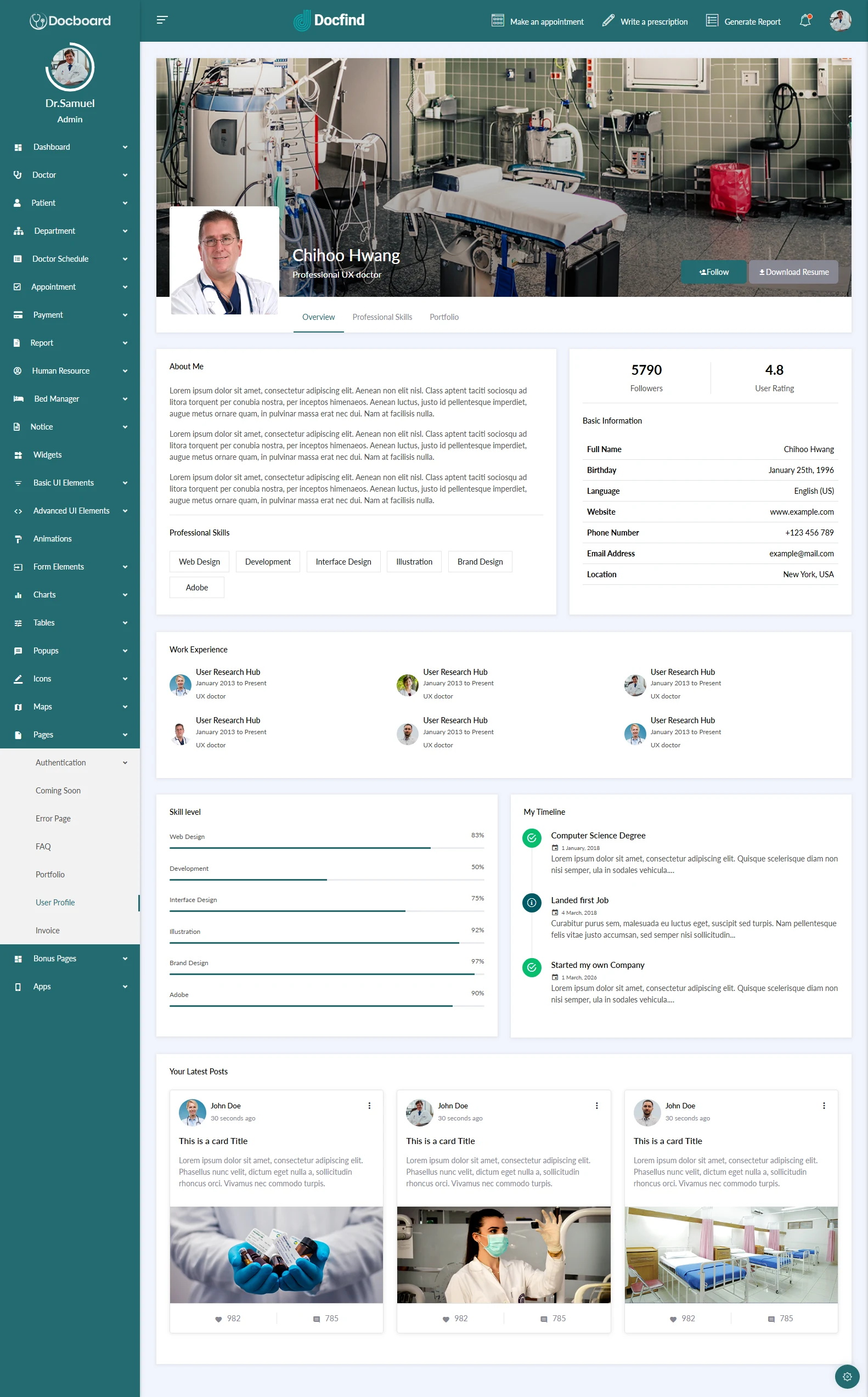Screen dimensions: 868x1397
Task: Open the user avatar in top header
Action: point(841,21)
